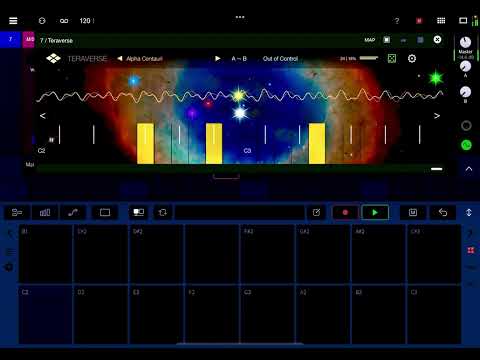Image resolution: width=480 pixels, height=360 pixels.
Task: Open the routing view icon in toolbar
Action: pyautogui.click(x=17, y=212)
